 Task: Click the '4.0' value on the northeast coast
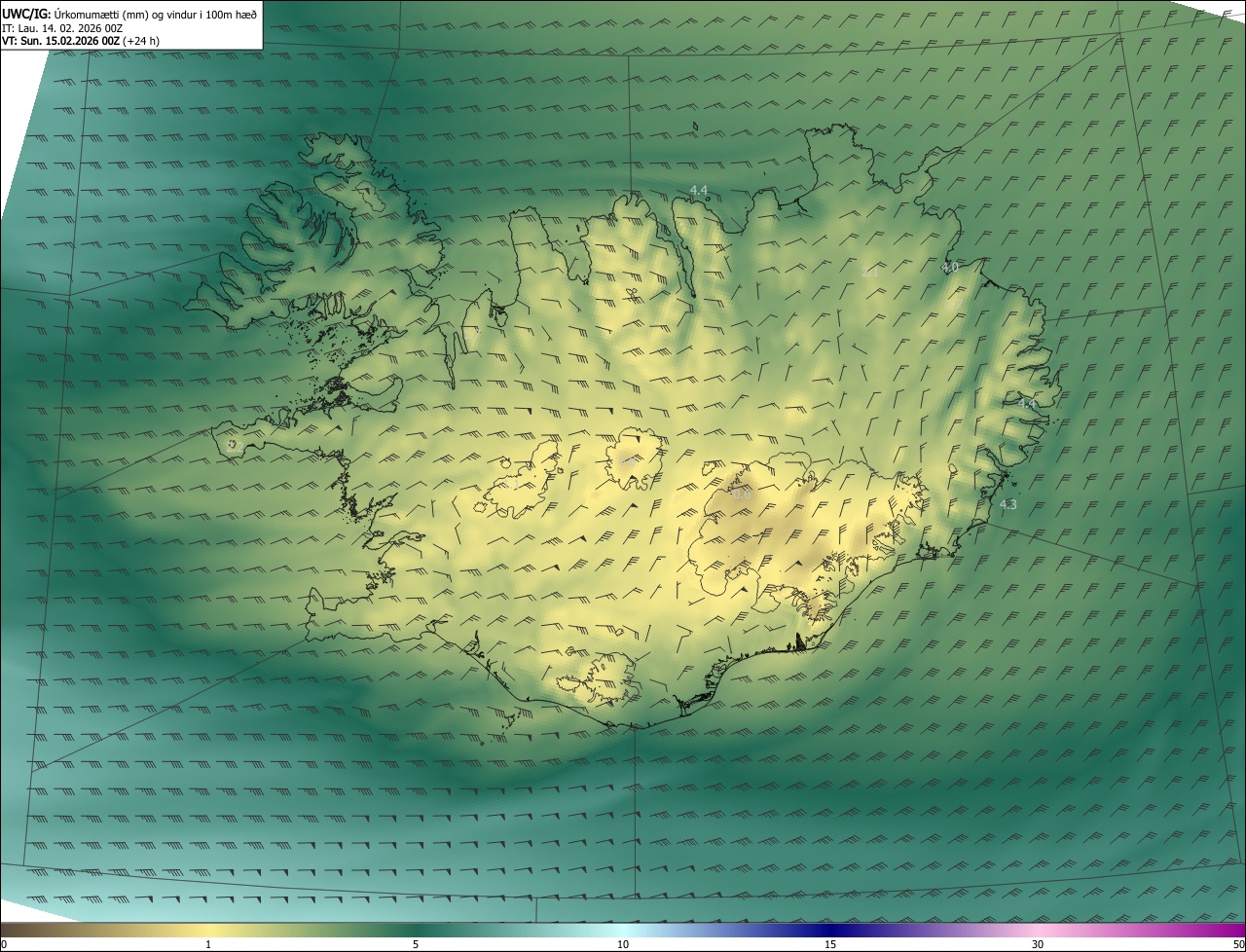950,266
